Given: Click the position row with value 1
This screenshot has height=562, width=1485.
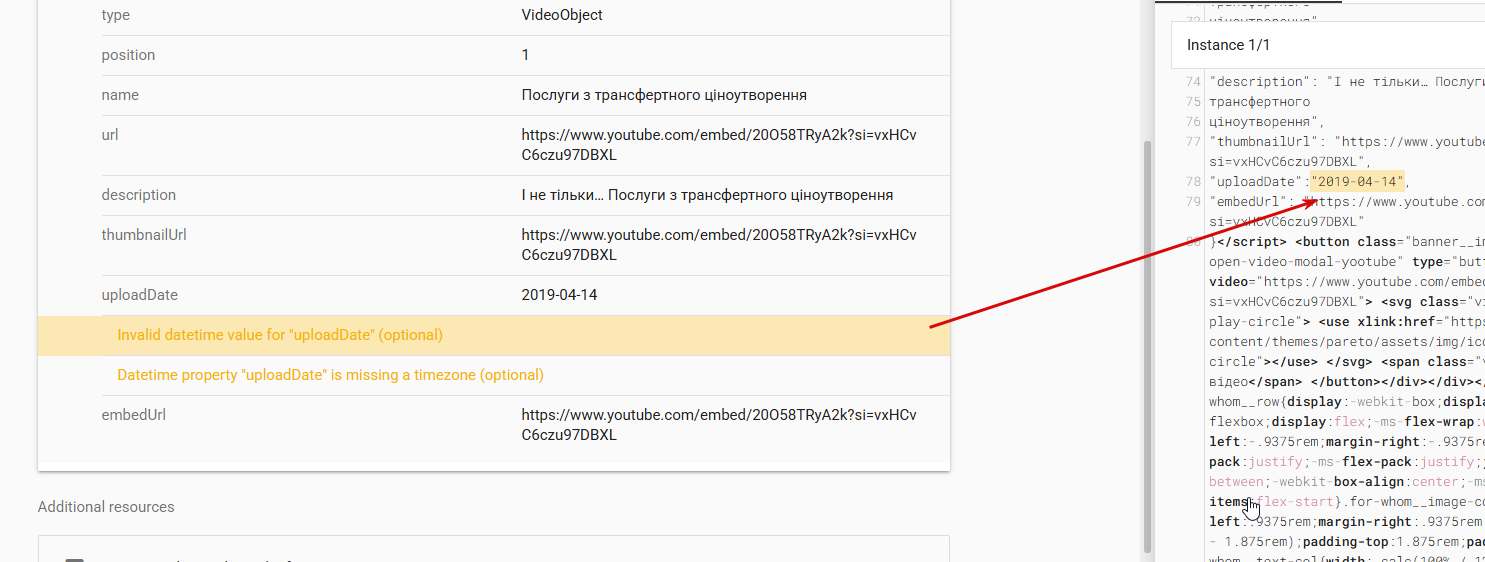Looking at the screenshot, I should tap(493, 55).
